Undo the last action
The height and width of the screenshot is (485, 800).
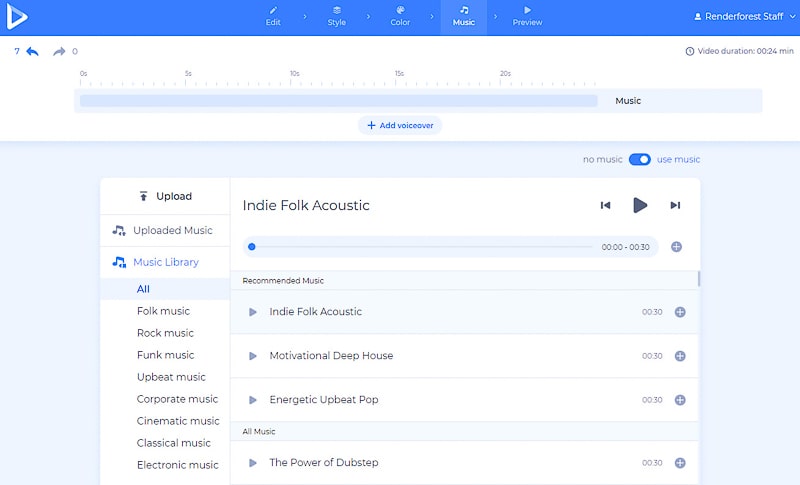[x=33, y=51]
